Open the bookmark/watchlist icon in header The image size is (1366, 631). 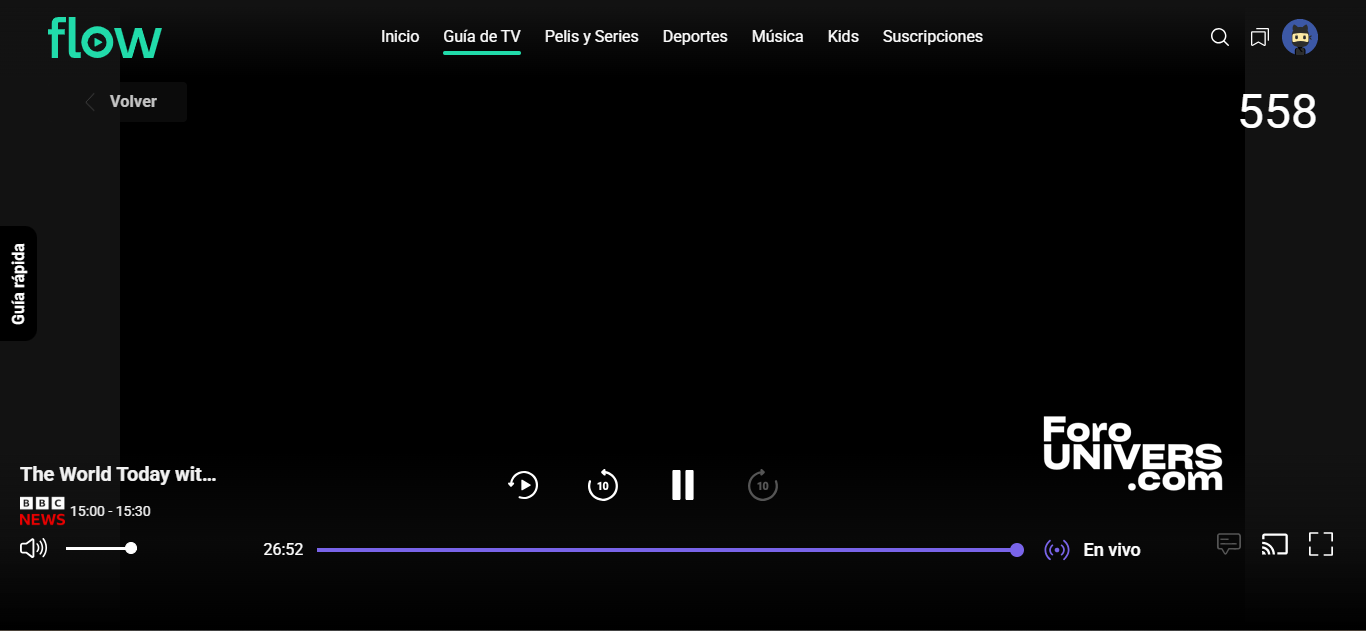point(1259,36)
